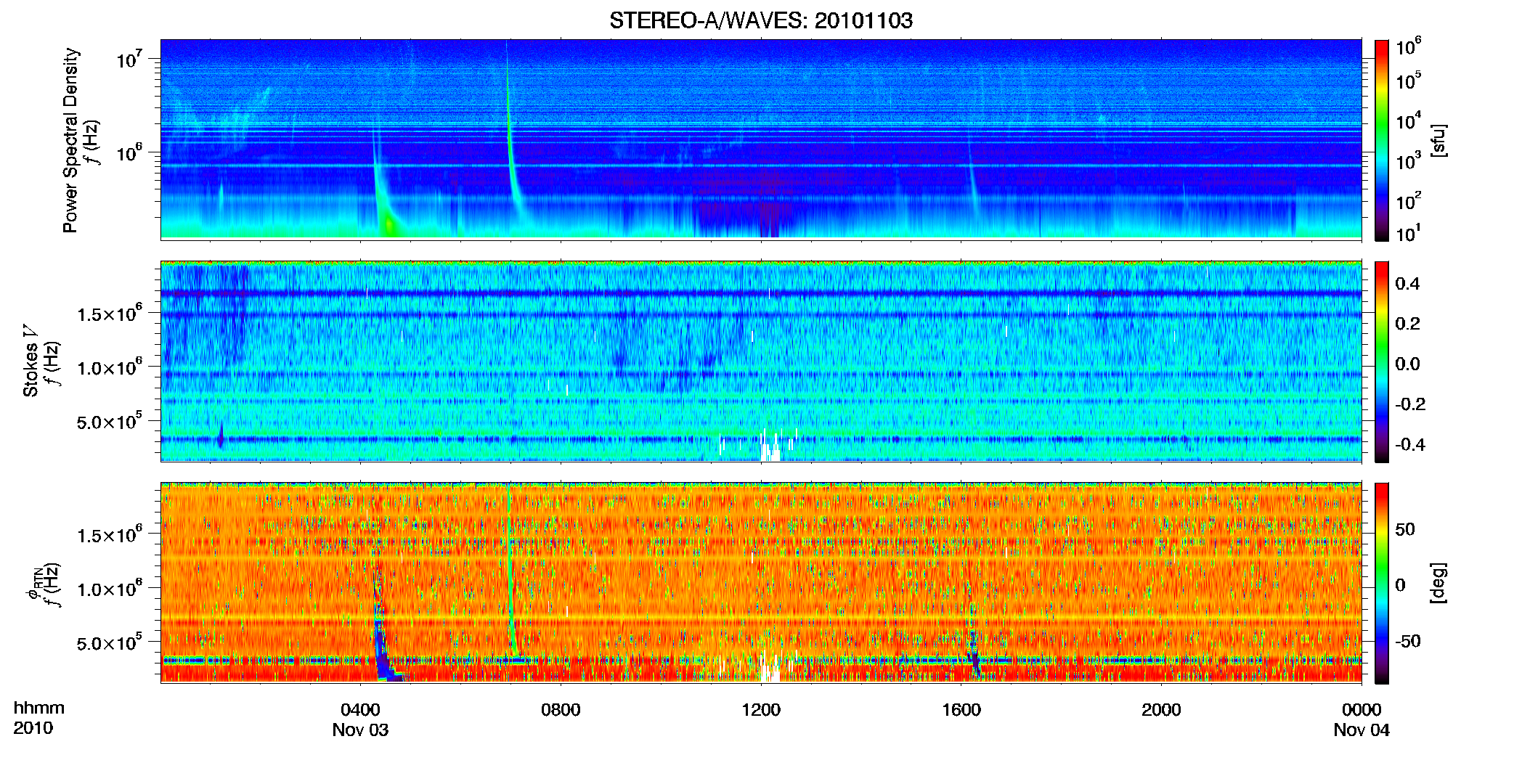The width and height of the screenshot is (1522, 784).
Task: Click the 0400 time tick label
Action: click(360, 709)
